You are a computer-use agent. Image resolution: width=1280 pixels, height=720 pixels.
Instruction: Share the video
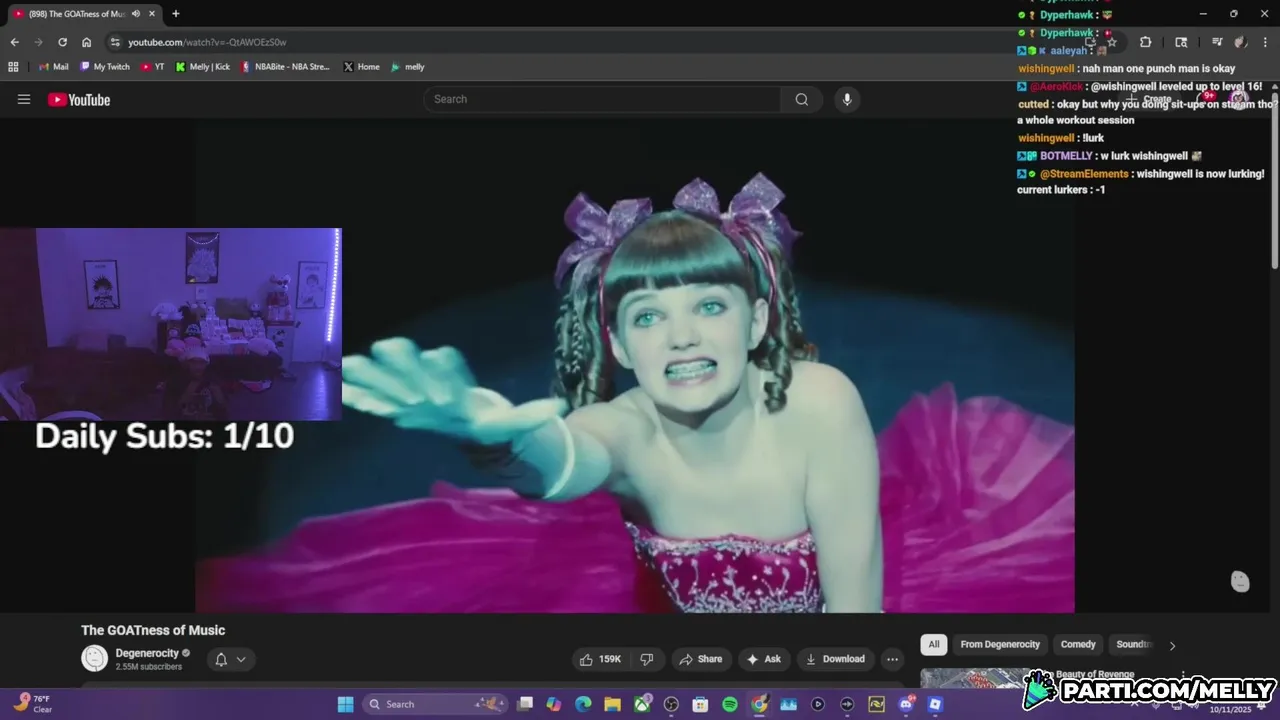point(700,659)
